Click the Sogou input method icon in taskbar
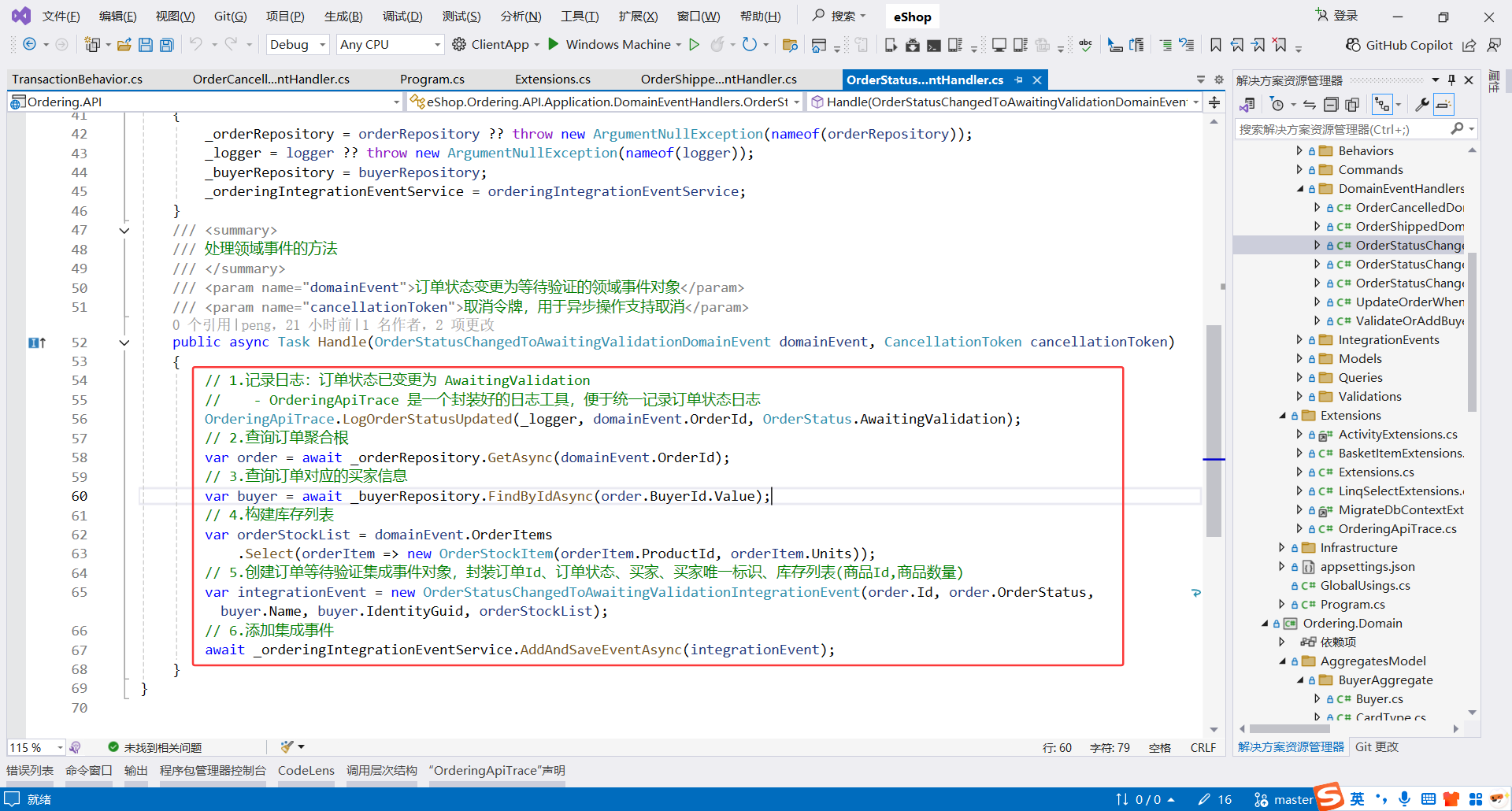1512x811 pixels. (1329, 797)
